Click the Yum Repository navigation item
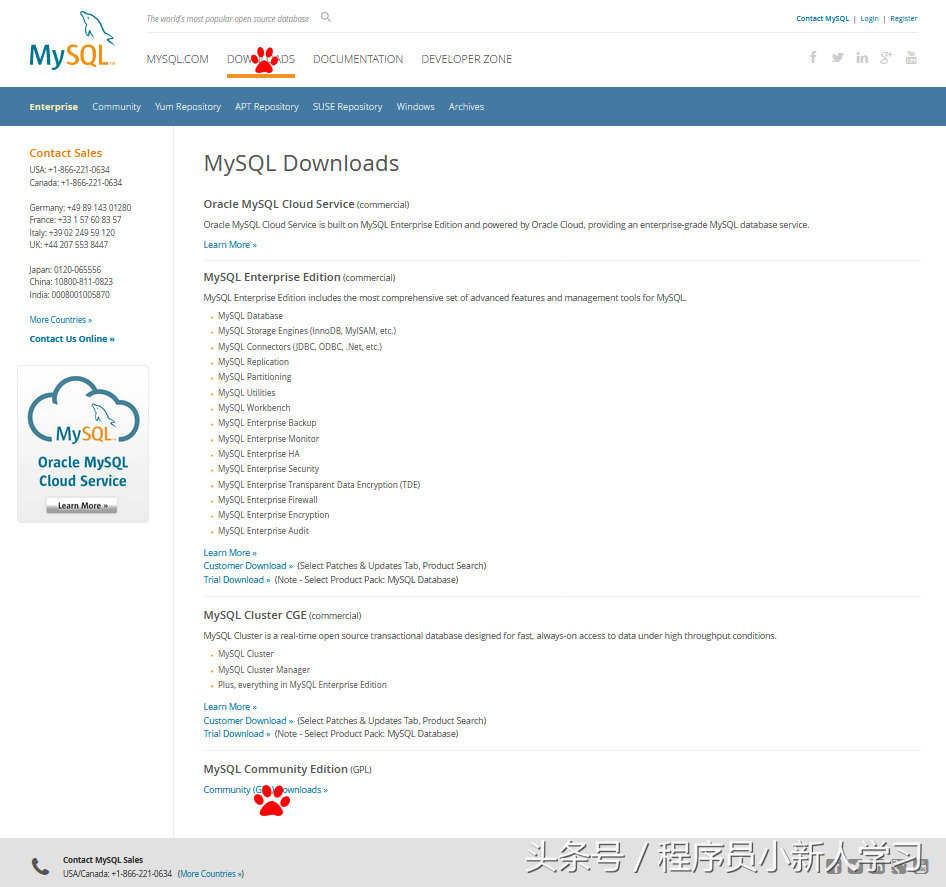 click(187, 106)
